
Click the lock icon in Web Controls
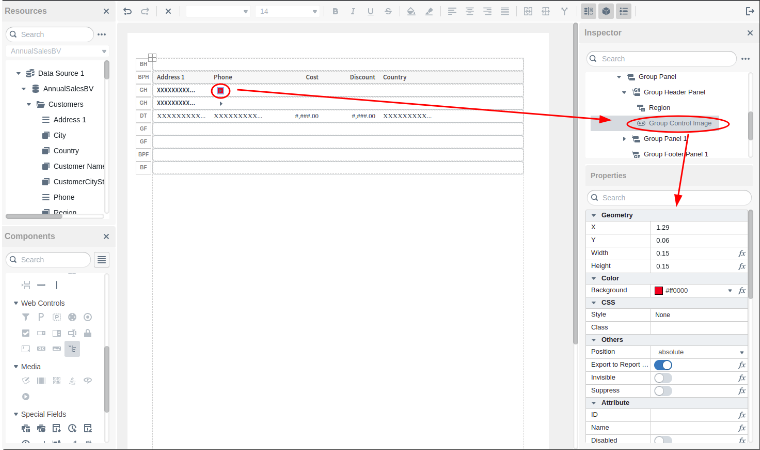(x=87, y=332)
